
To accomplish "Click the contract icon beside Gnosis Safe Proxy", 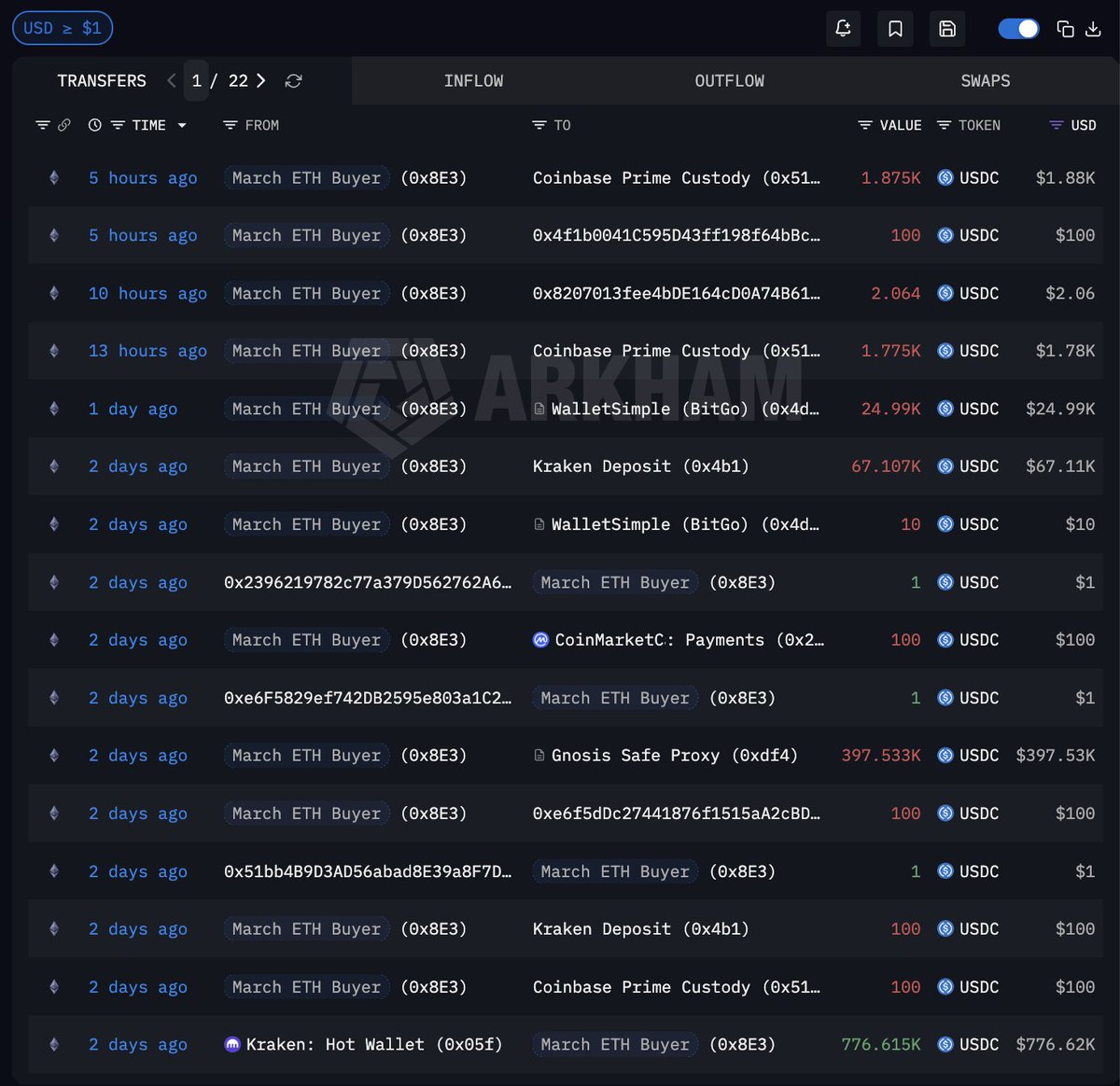I will click(539, 756).
